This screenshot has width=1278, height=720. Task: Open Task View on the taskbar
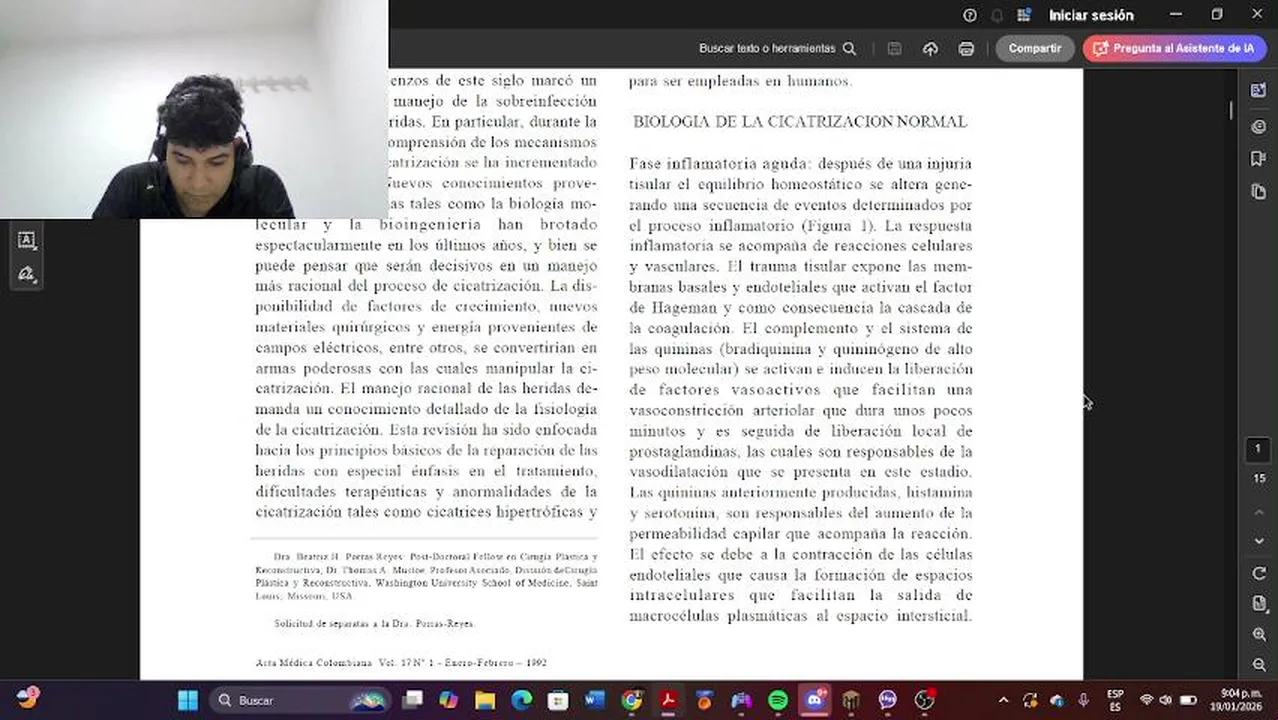[412, 700]
